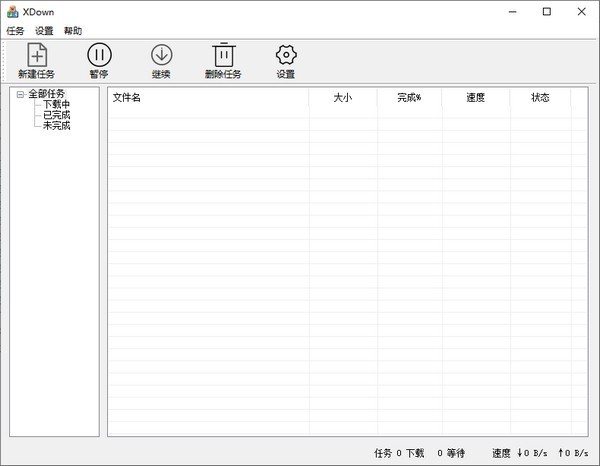The width and height of the screenshot is (600, 466).
Task: Open the 帮助 menu
Action: [x=73, y=31]
